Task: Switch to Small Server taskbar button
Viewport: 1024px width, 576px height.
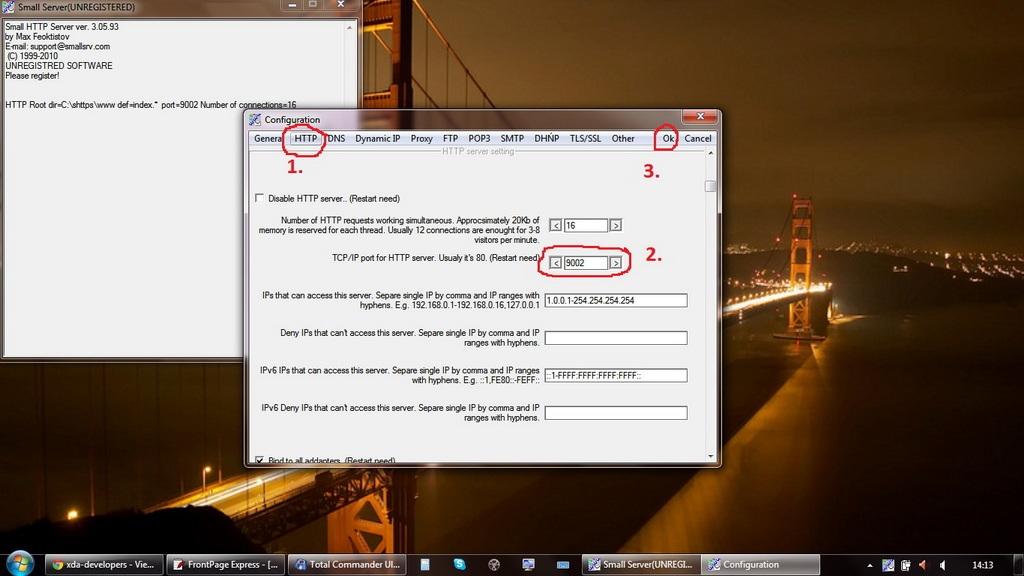Action: pos(641,564)
